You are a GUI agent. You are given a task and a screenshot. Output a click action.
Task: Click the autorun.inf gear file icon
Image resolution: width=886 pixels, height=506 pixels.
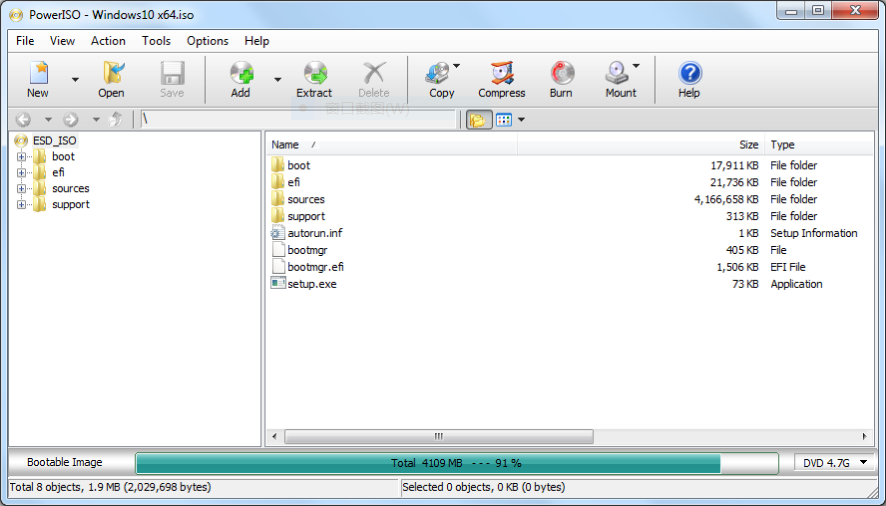tap(277, 232)
